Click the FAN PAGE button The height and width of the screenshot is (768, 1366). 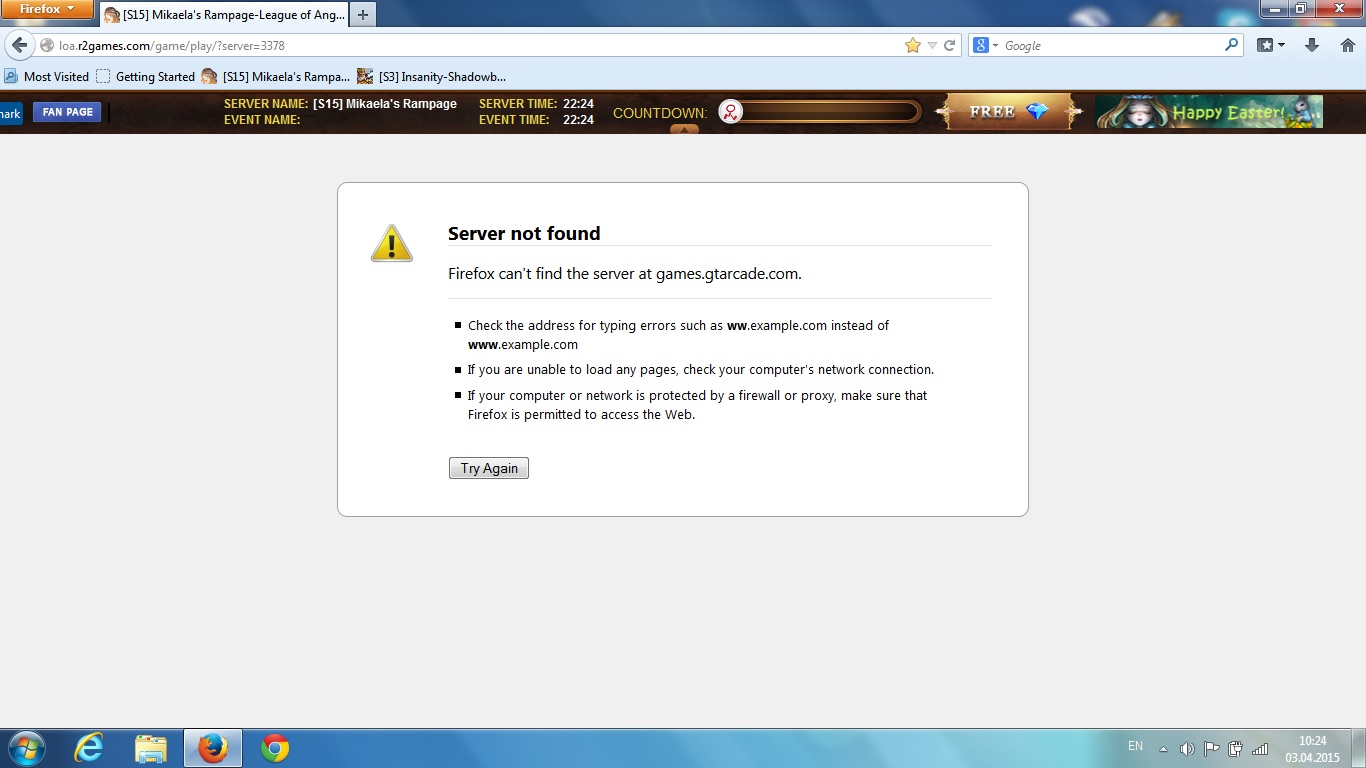pos(67,112)
